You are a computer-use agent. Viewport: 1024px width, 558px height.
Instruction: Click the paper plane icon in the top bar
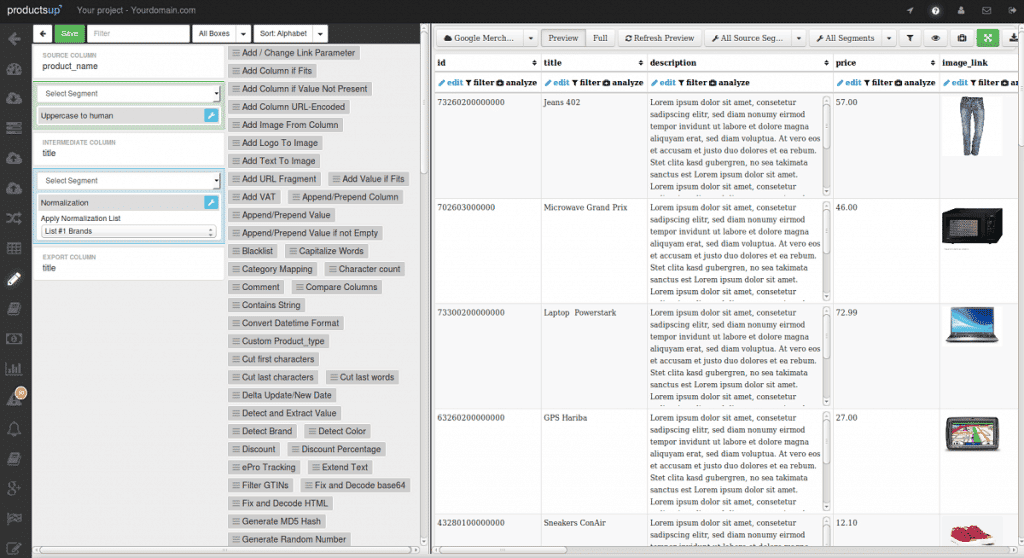coord(910,10)
